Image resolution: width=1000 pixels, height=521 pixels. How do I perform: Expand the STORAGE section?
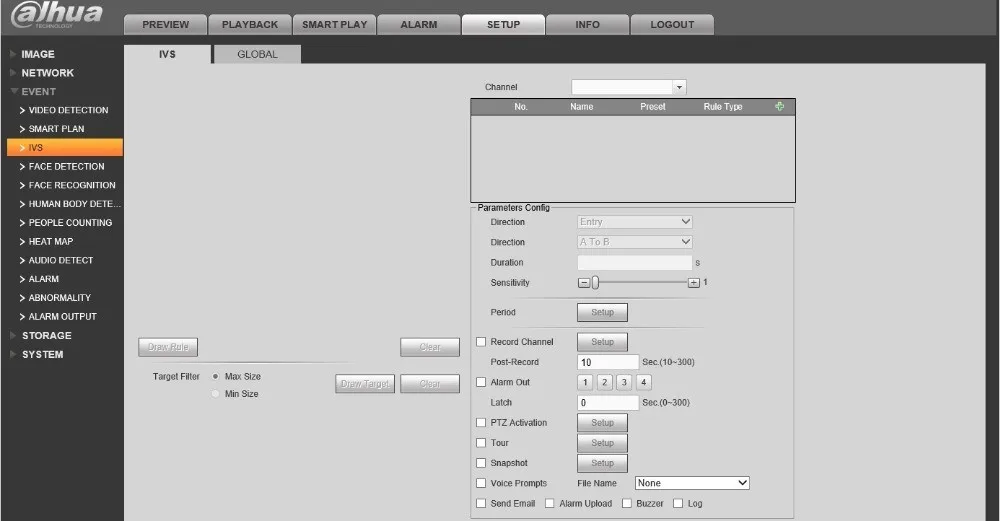point(47,335)
